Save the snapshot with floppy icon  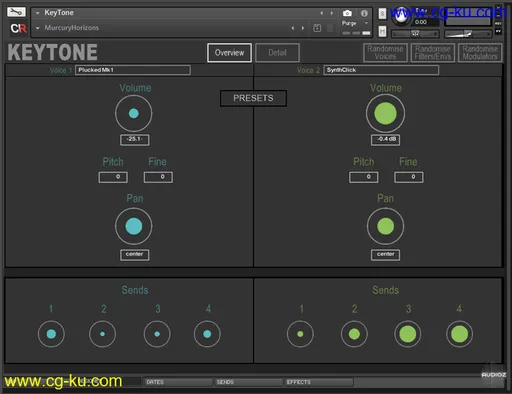click(x=317, y=28)
